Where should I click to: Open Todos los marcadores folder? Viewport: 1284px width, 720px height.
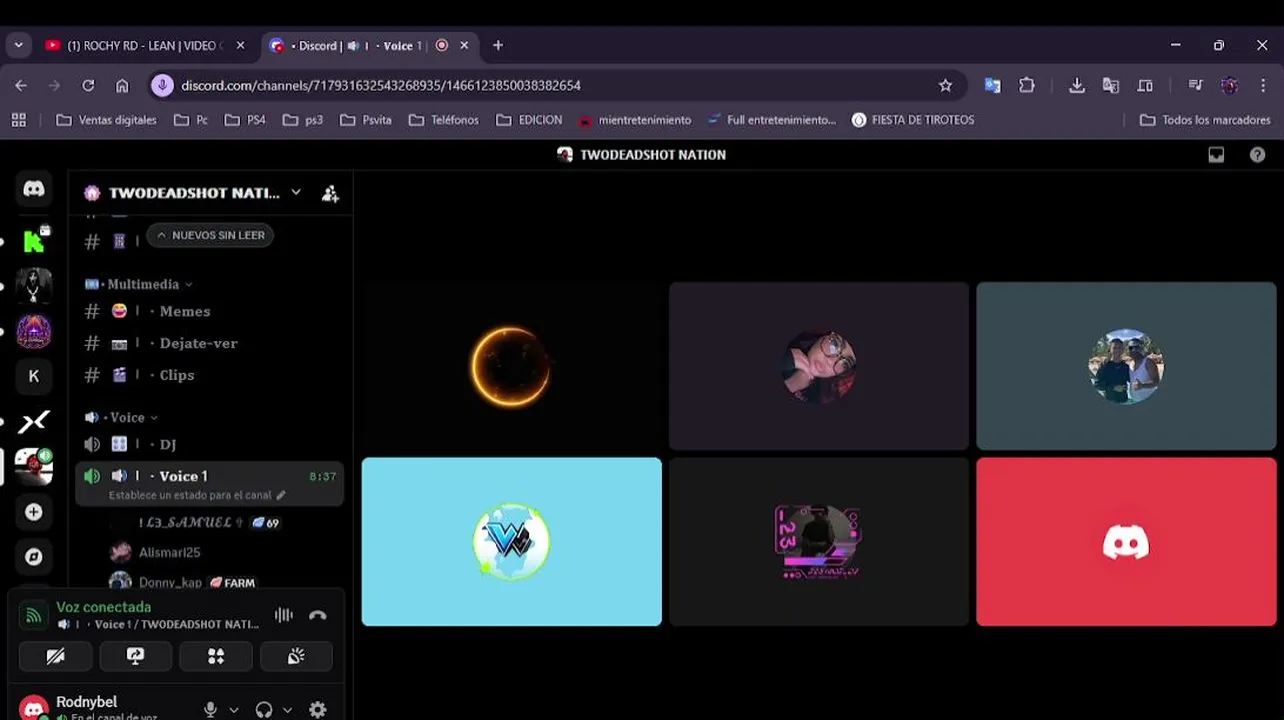pyautogui.click(x=1205, y=120)
